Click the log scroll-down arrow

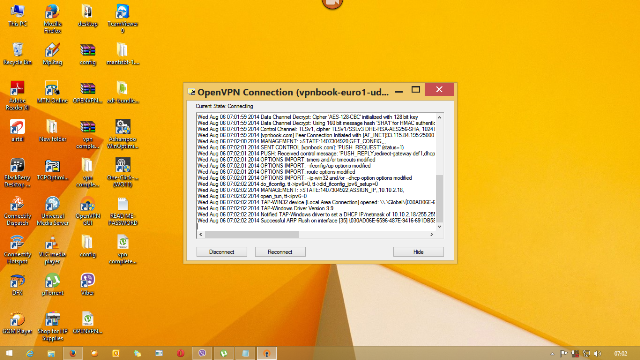point(440,227)
